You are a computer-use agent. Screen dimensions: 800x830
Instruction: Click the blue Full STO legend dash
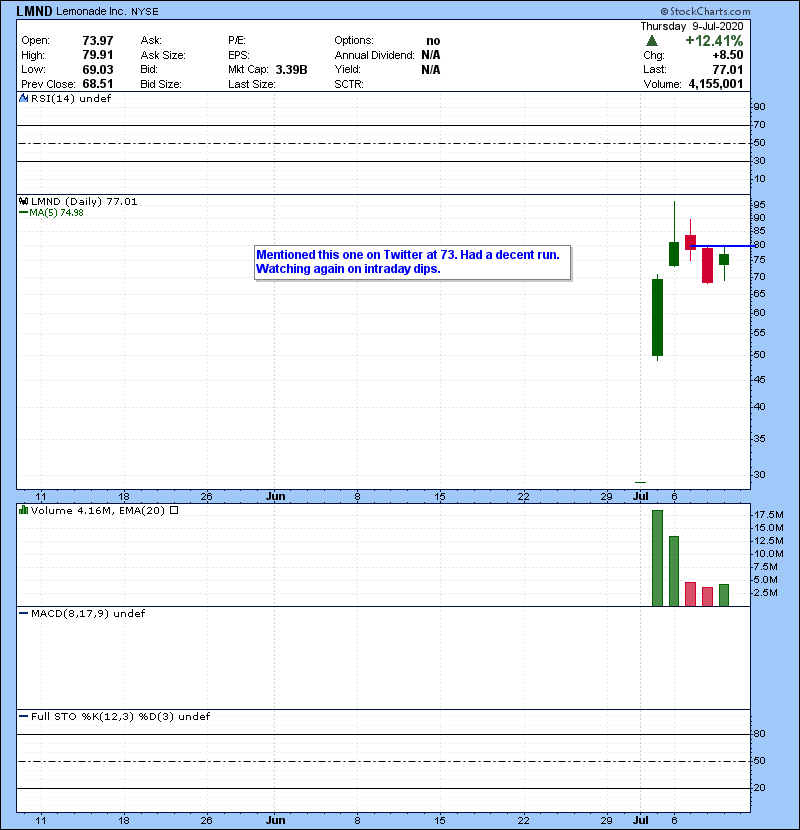23,716
